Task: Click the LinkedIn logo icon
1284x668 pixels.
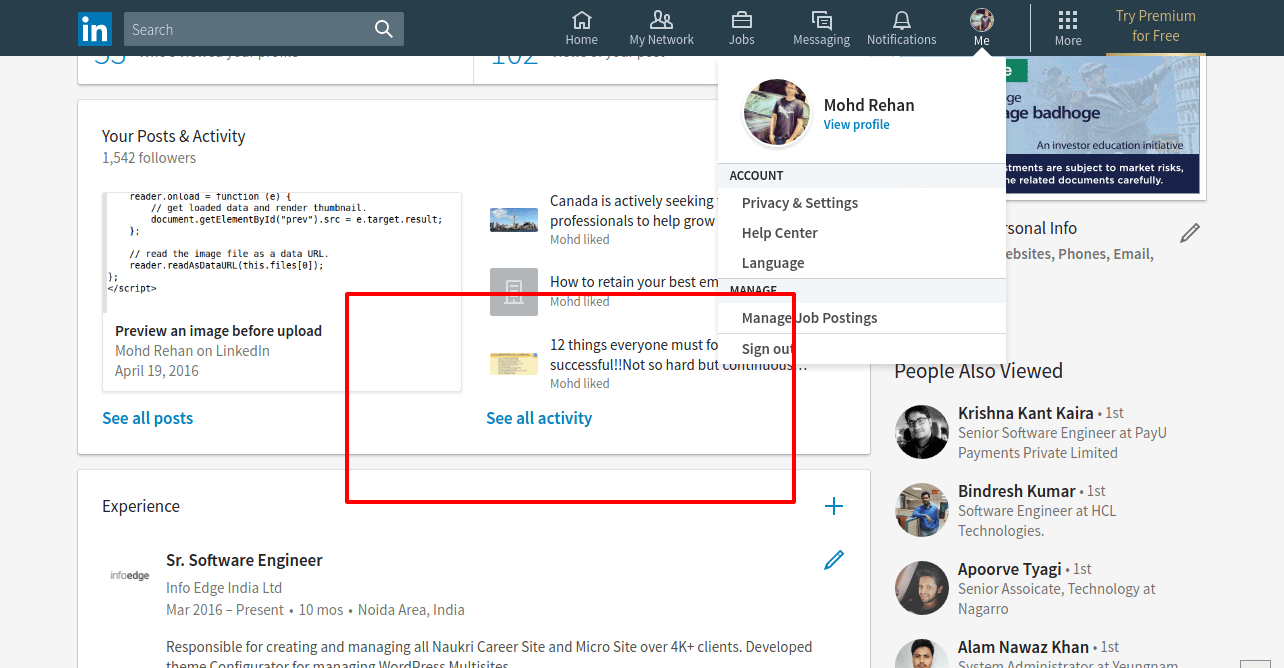Action: [95, 29]
